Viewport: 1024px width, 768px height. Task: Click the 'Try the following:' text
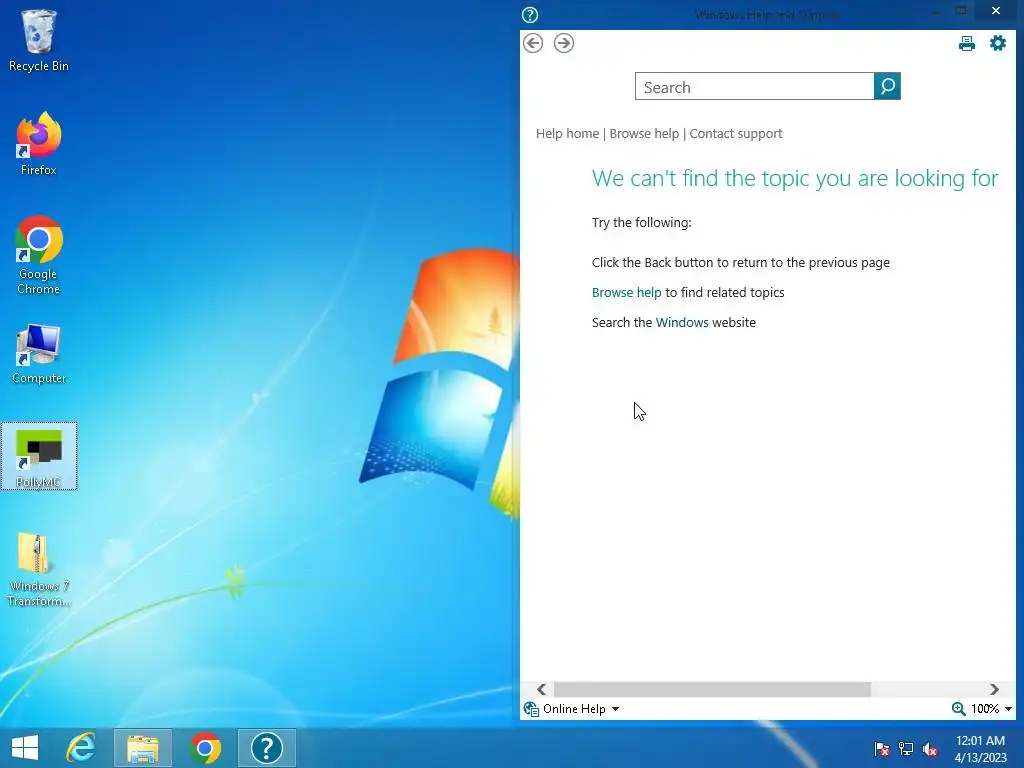click(x=641, y=223)
